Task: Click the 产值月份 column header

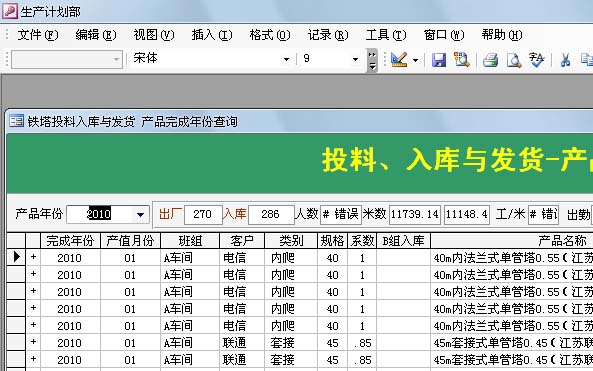Action: [130, 241]
